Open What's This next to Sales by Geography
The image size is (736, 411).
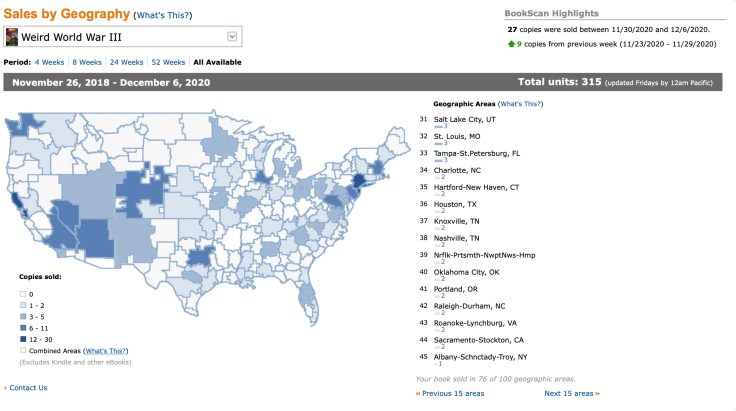tap(165, 16)
